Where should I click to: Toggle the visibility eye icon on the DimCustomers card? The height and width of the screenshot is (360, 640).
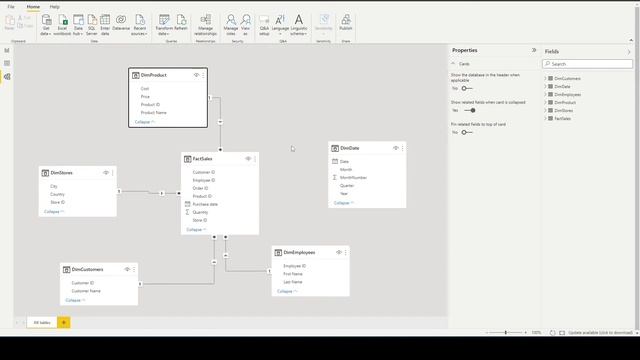click(127, 269)
